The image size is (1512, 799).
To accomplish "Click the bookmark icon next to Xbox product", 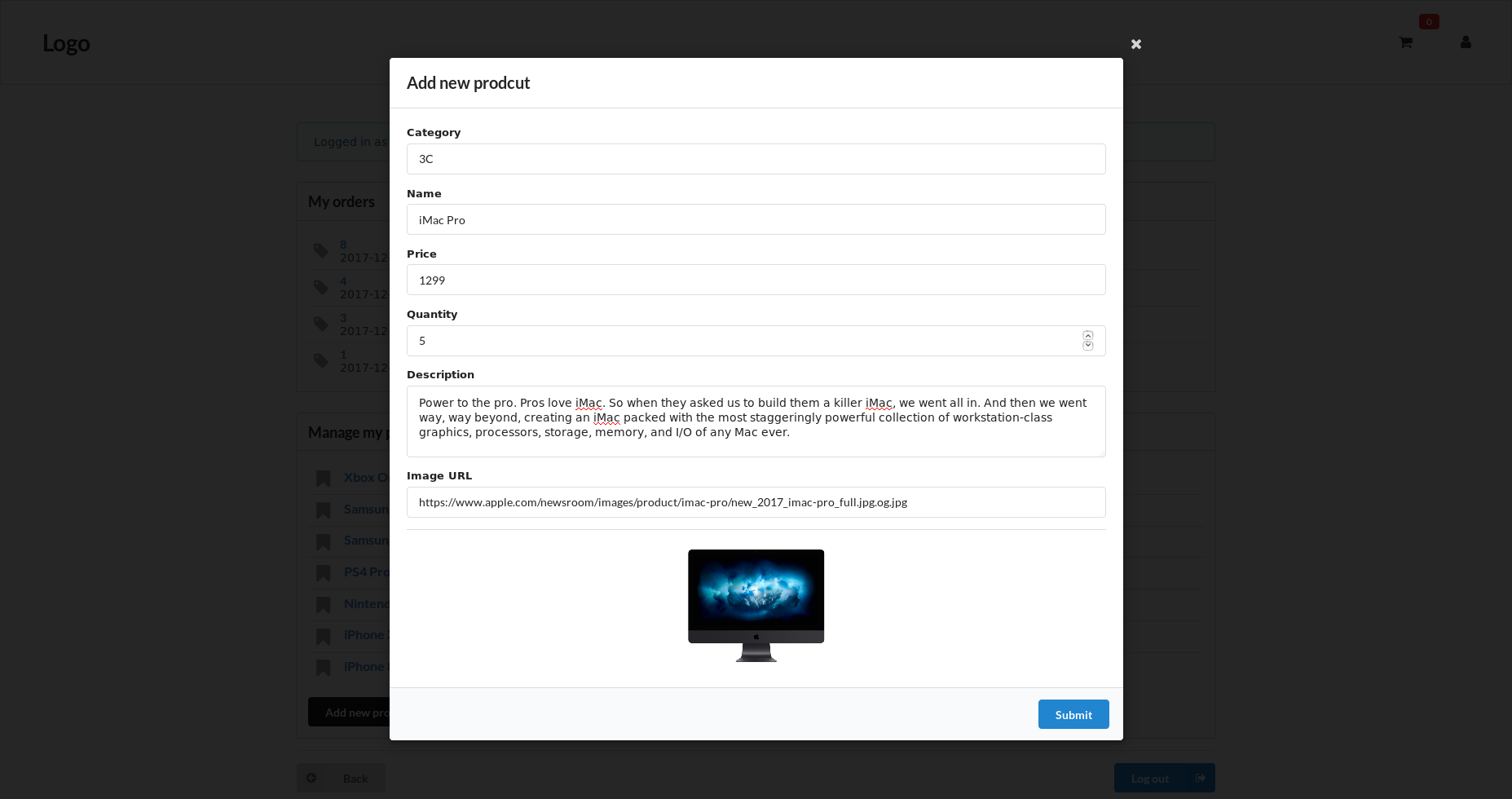I will 323,479.
